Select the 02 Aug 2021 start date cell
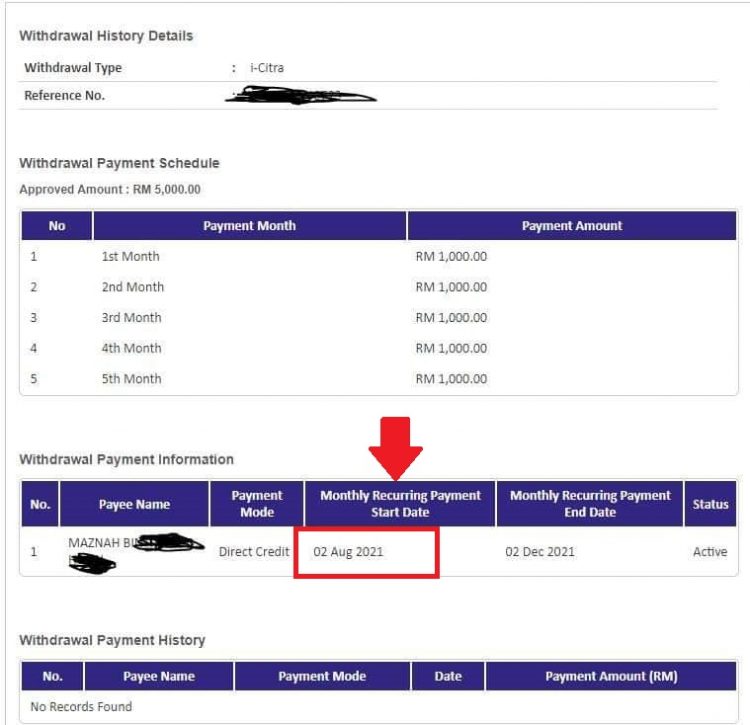Screen dimensions: 750x725 348,552
